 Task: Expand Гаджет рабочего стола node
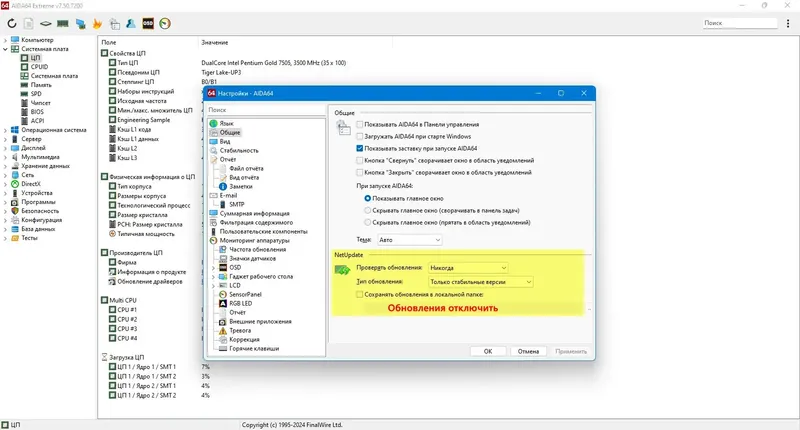pyautogui.click(x=213, y=276)
